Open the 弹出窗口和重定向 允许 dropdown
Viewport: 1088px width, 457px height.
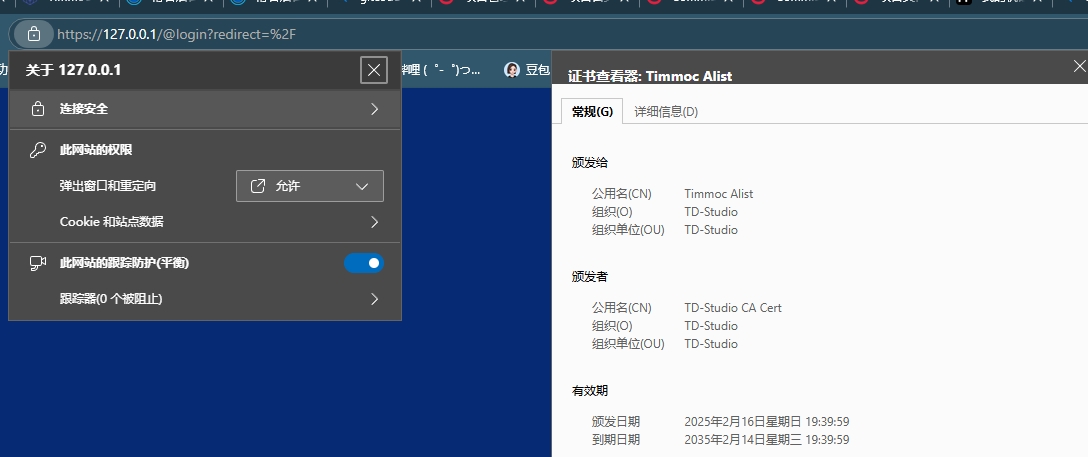pos(309,186)
